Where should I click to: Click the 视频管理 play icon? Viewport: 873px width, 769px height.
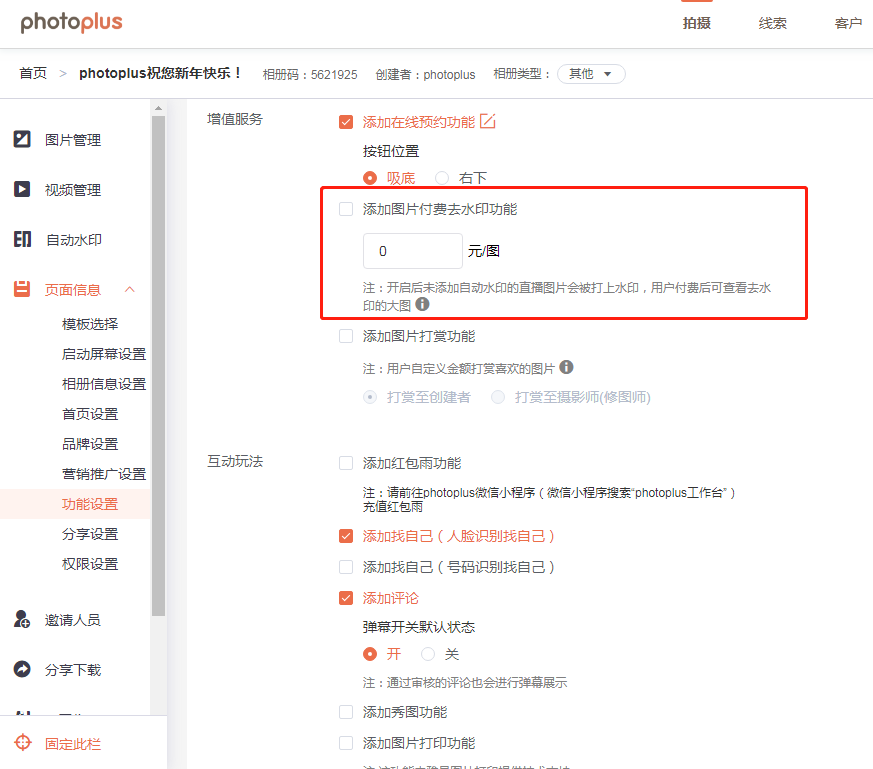click(22, 189)
